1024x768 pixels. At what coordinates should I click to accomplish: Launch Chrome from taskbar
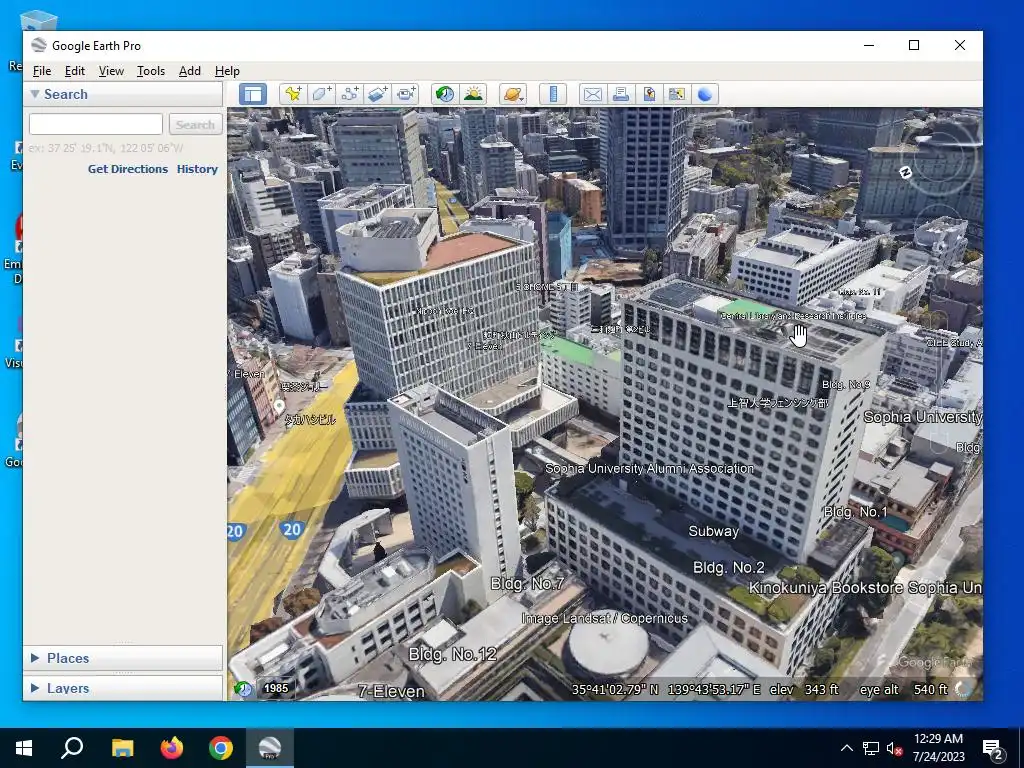(221, 748)
